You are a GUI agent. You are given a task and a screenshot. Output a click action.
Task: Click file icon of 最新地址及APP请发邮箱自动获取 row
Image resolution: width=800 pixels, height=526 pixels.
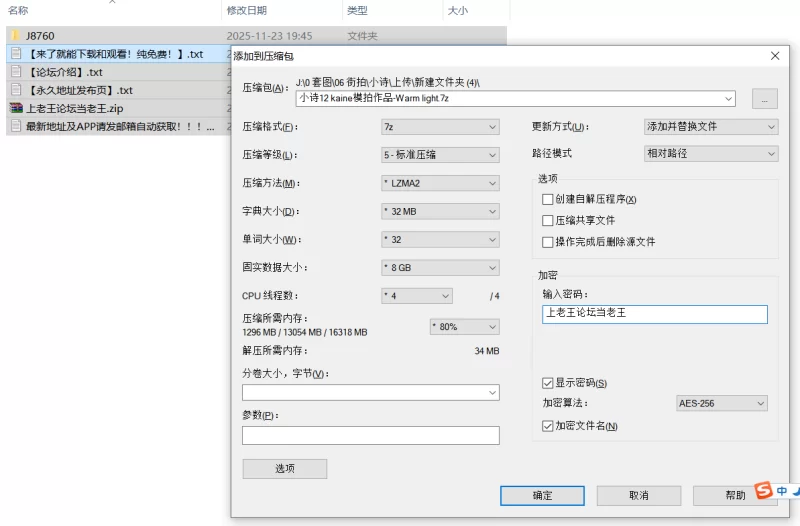[16, 126]
